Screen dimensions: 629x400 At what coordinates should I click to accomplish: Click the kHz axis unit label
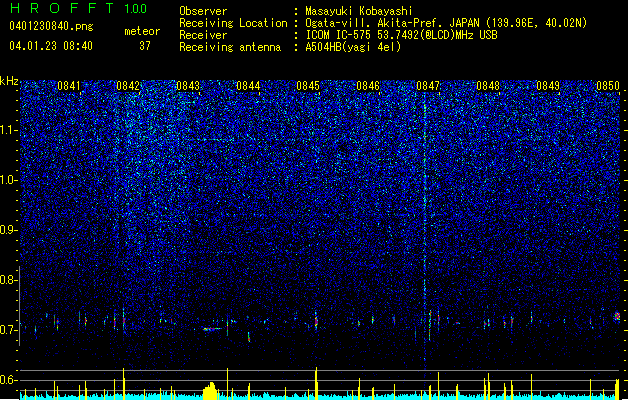click(x=9, y=81)
